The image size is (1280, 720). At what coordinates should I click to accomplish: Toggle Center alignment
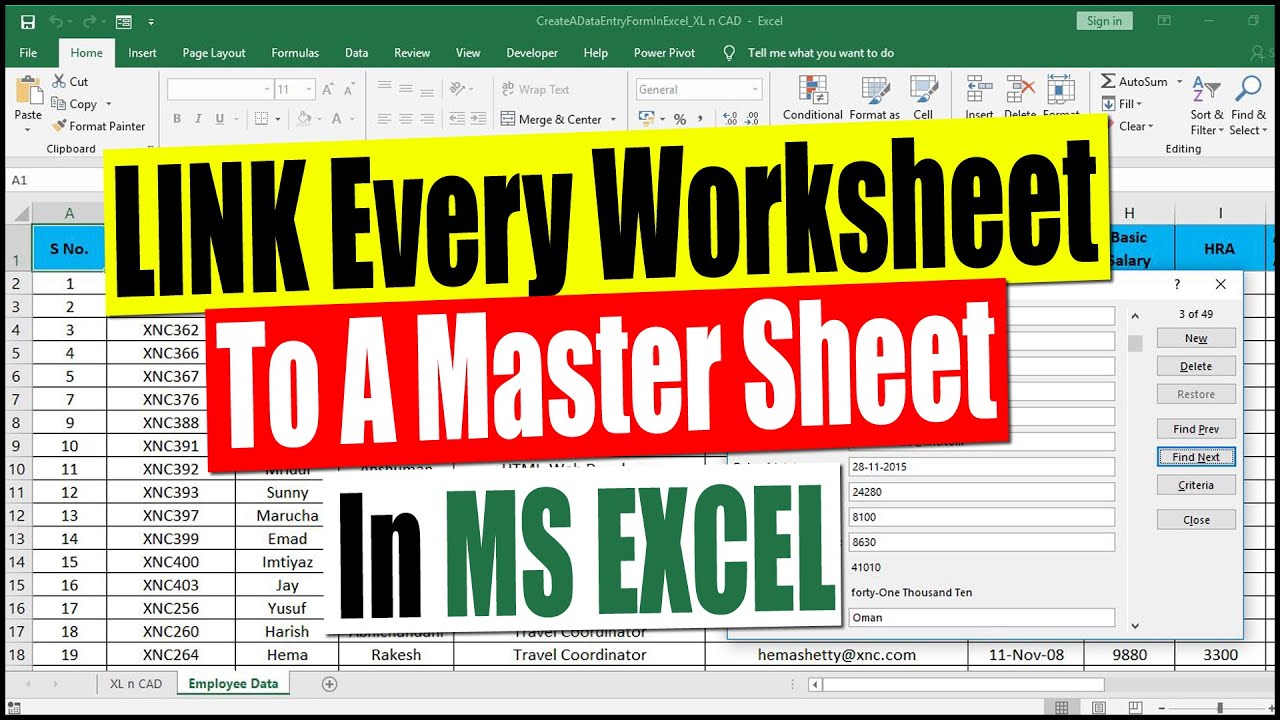(x=405, y=119)
